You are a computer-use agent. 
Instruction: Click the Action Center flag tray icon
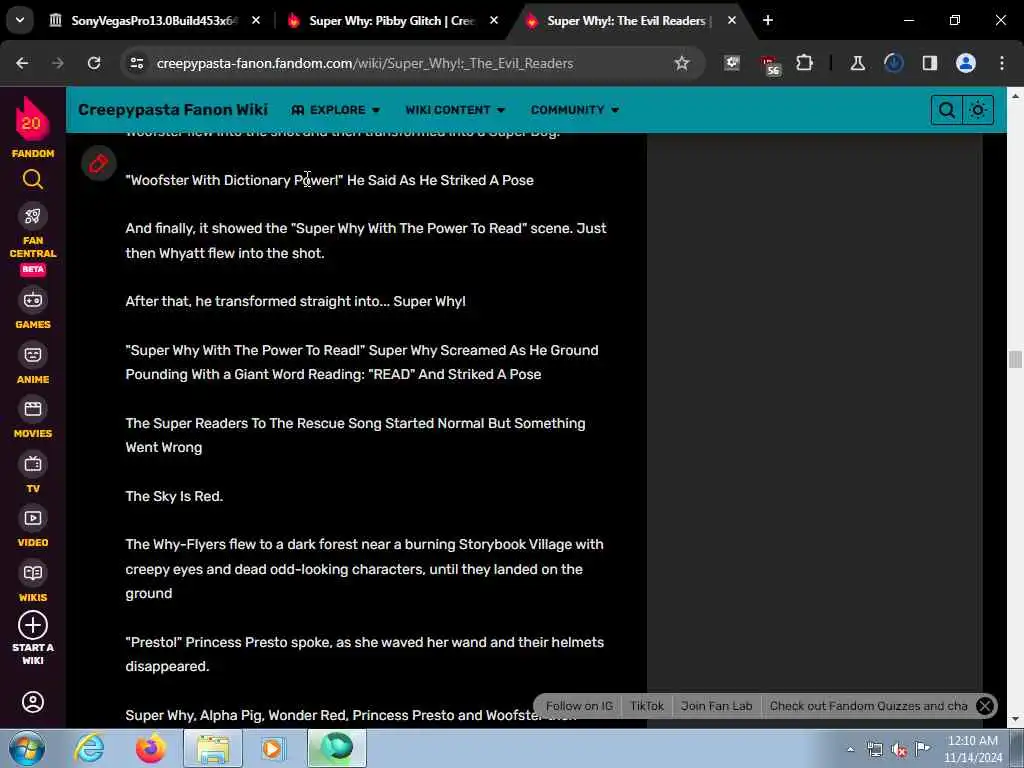click(923, 748)
